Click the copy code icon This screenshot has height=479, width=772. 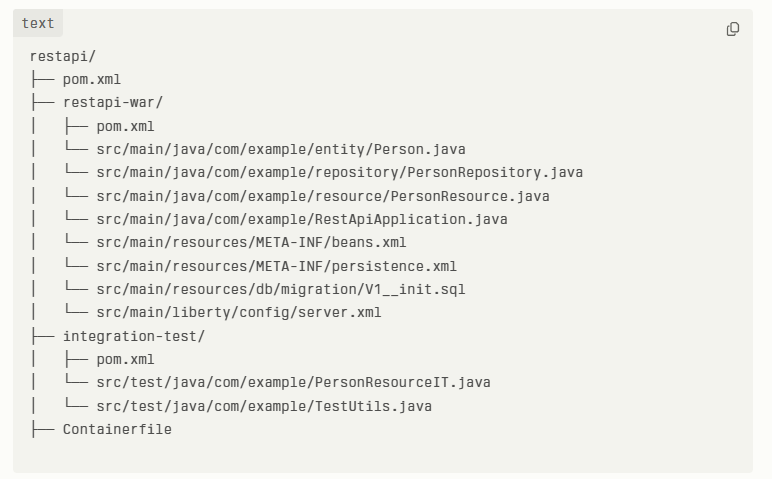(x=733, y=29)
